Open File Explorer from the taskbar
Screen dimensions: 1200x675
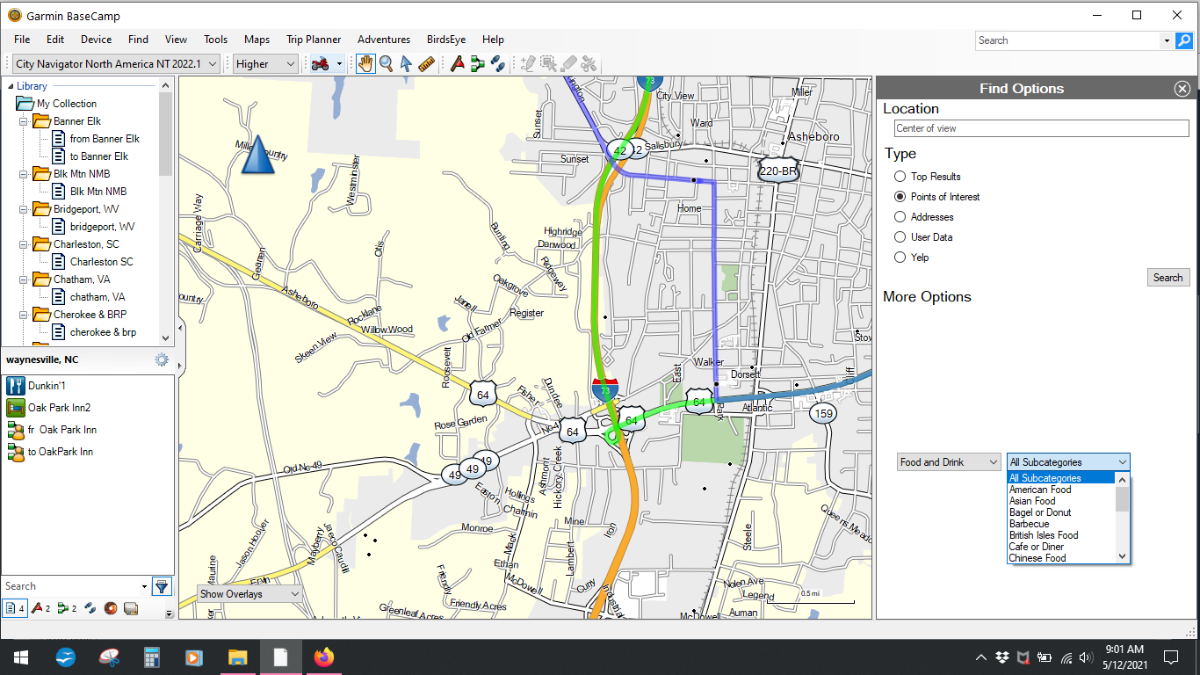[x=238, y=657]
